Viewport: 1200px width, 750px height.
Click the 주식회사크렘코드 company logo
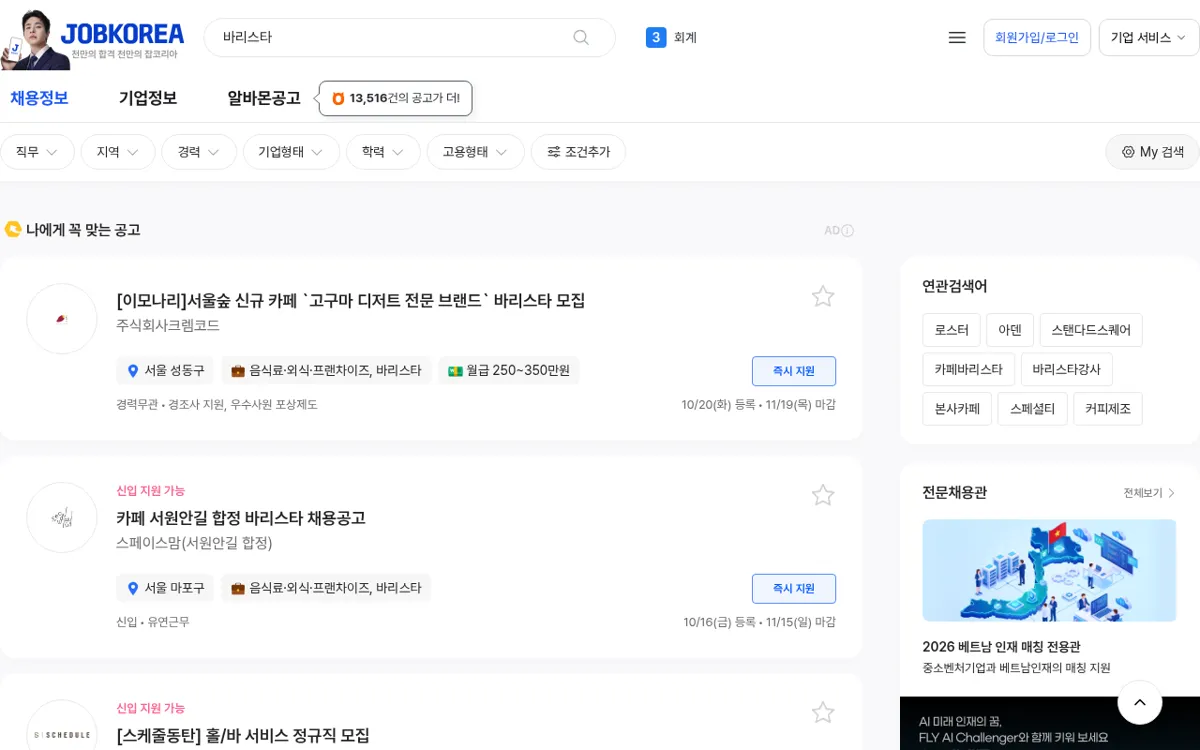point(62,319)
